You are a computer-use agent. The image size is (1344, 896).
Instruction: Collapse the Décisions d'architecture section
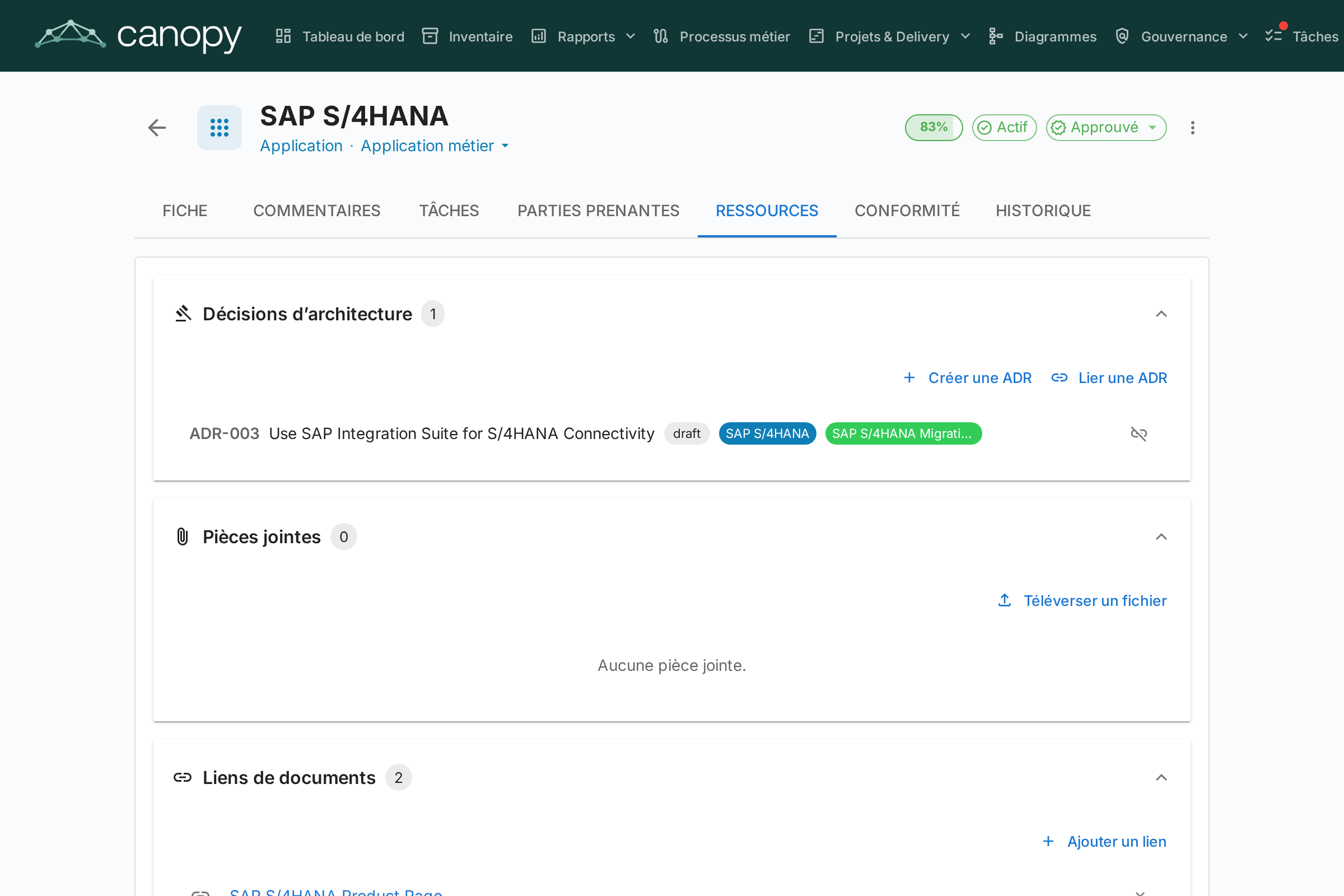(1161, 314)
